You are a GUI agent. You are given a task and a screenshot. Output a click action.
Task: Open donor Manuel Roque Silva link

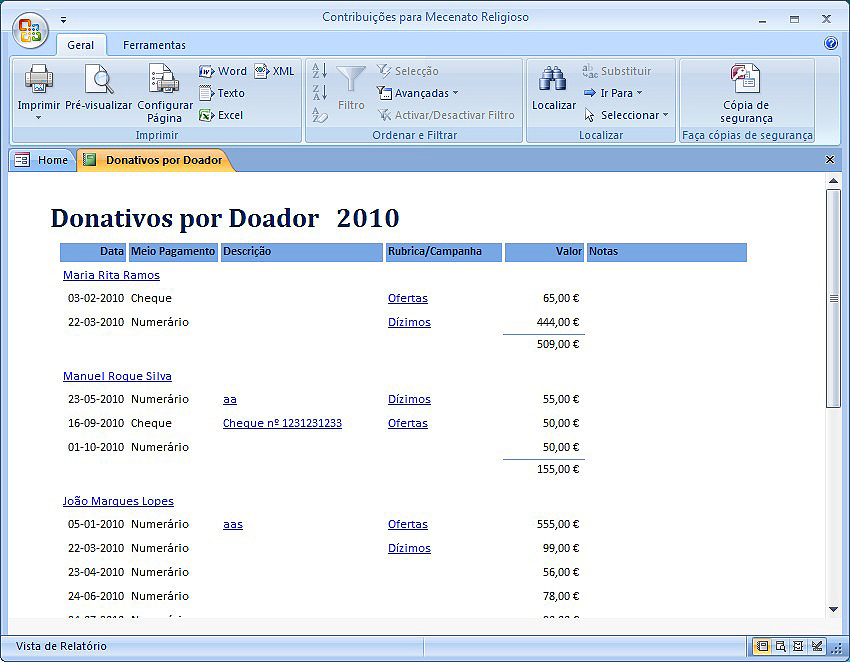pyautogui.click(x=117, y=376)
